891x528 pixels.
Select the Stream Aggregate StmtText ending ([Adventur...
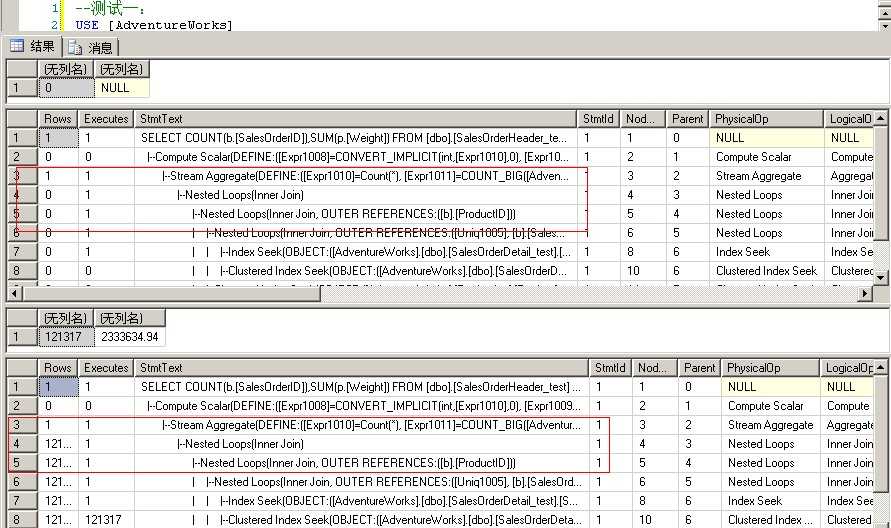coord(361,425)
